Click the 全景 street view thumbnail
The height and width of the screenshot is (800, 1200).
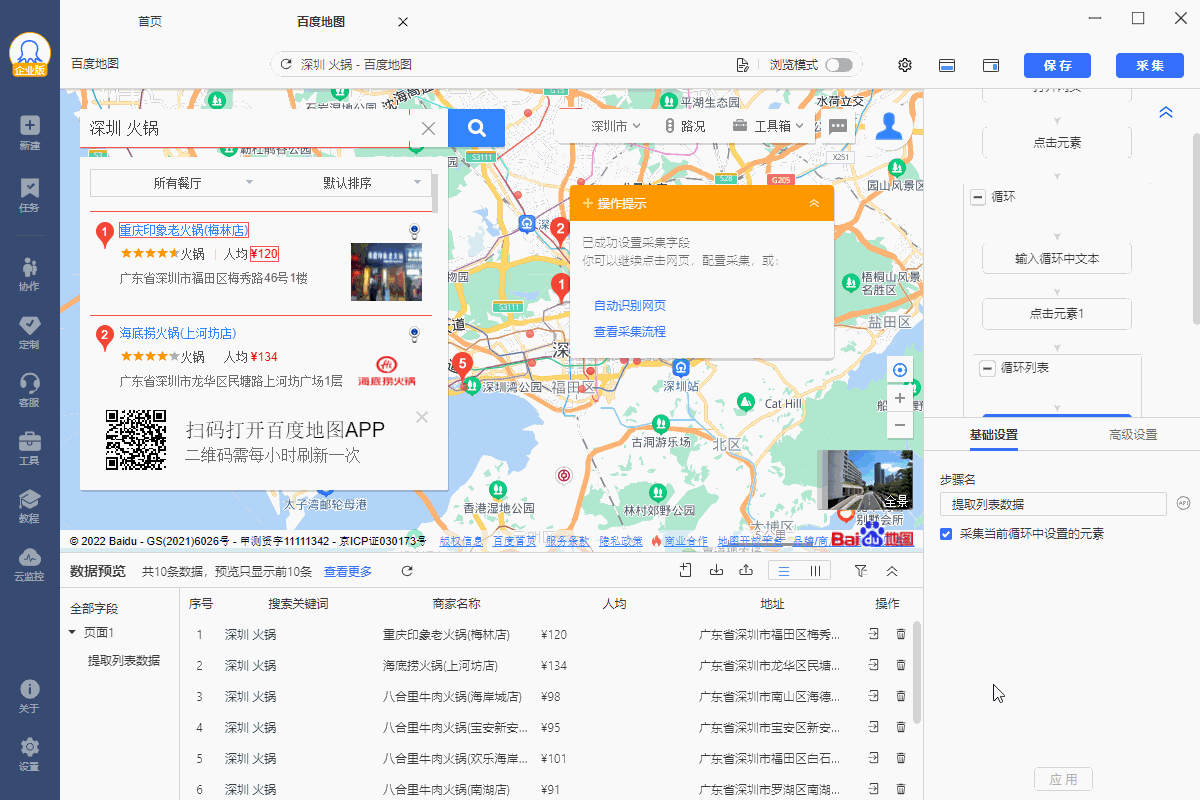pyautogui.click(x=865, y=480)
